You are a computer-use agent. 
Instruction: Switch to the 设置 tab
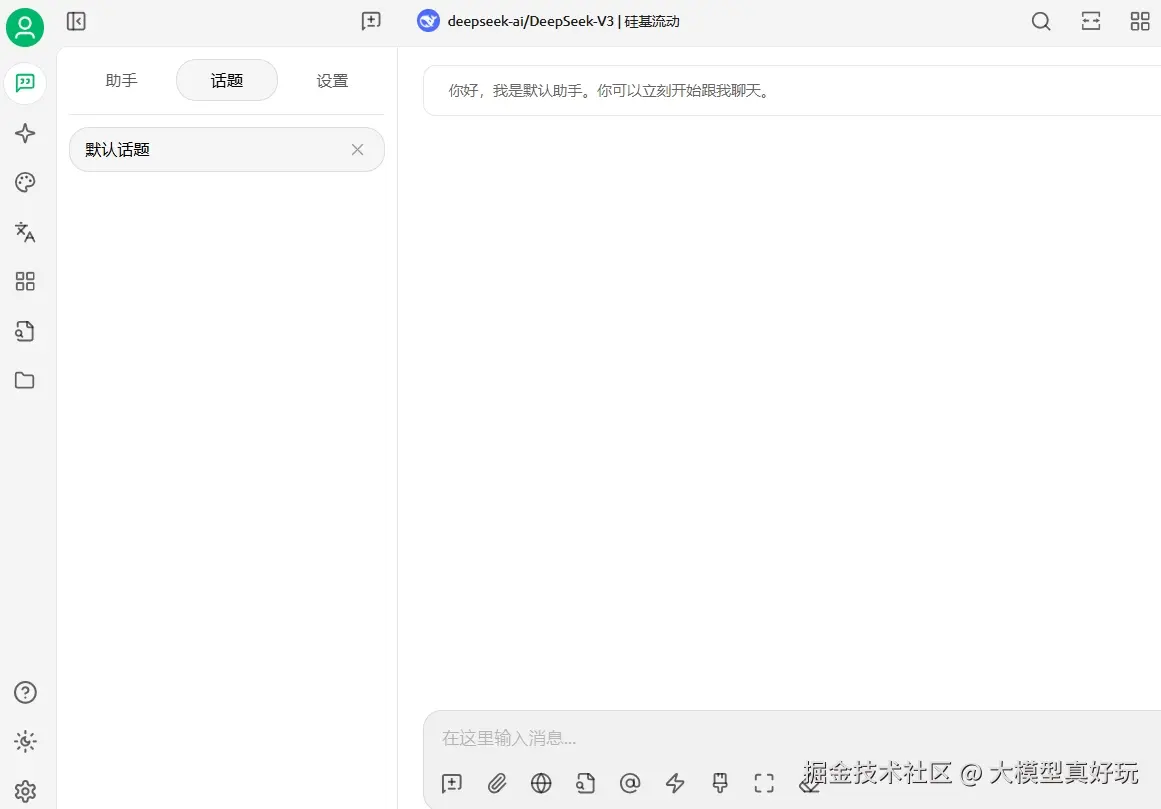point(332,80)
